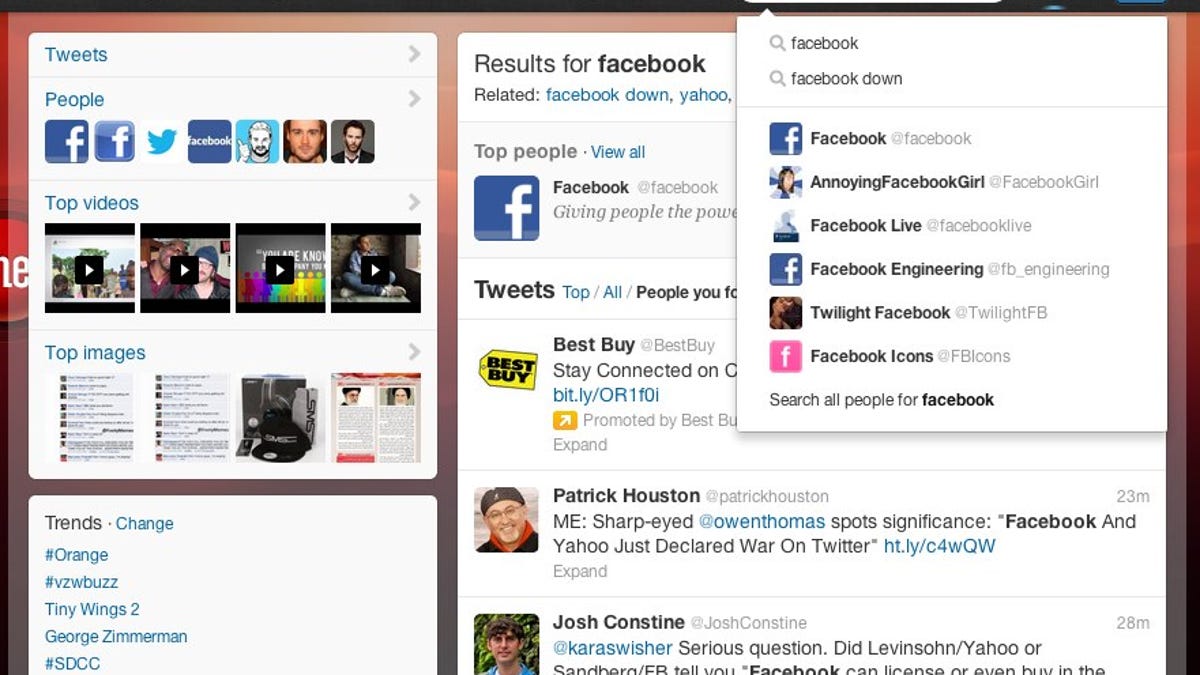Expand the People section arrow
This screenshot has height=675, width=1200.
pos(414,99)
